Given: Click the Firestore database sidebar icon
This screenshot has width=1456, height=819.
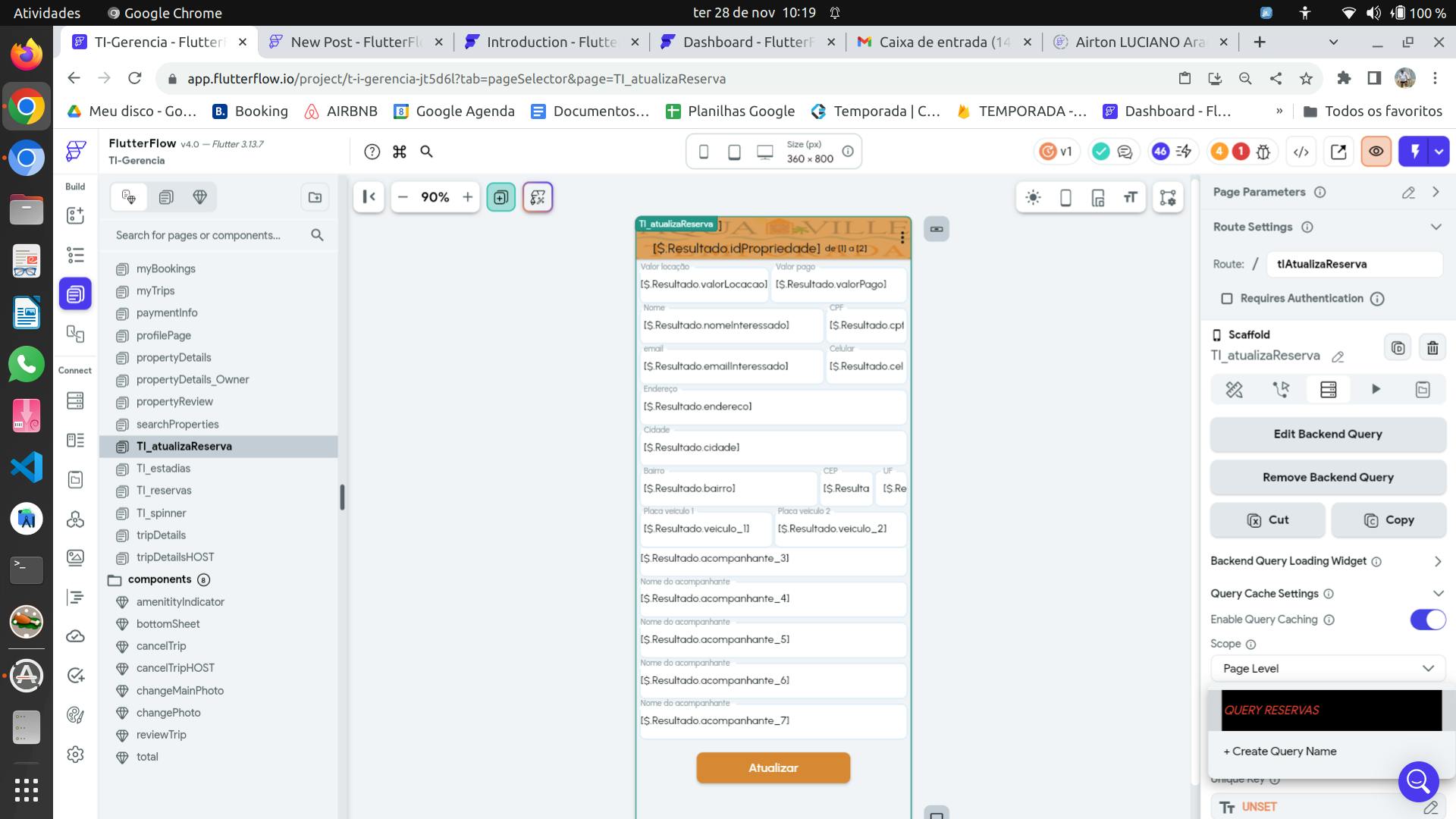Looking at the screenshot, I should coord(75,400).
